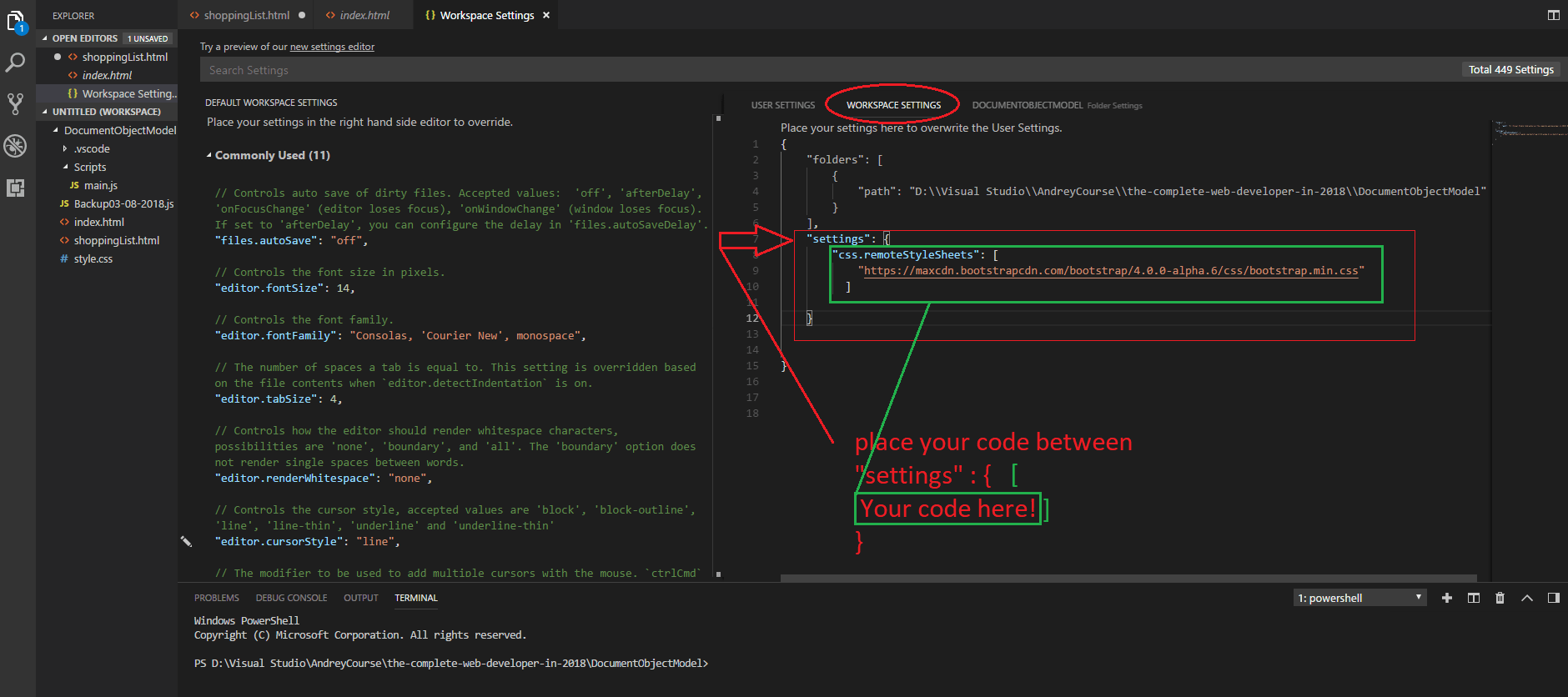Follow the bootstrap CDN URL in settings
1568x697 pixels.
(x=1111, y=271)
